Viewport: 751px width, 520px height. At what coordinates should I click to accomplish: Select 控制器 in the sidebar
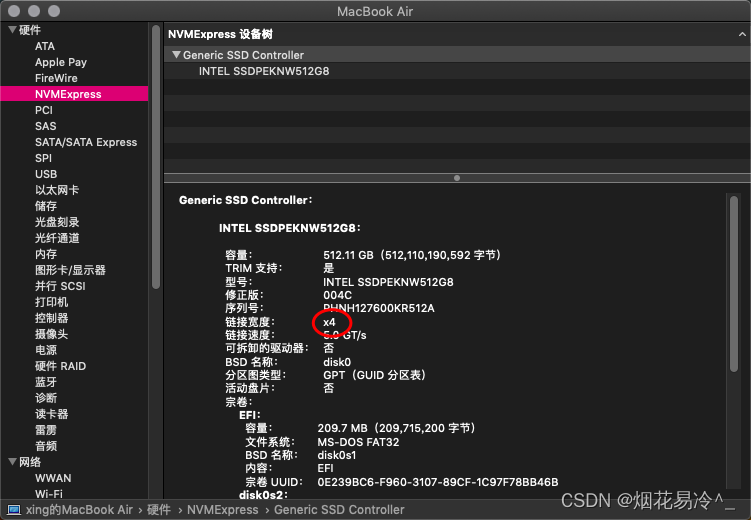click(x=51, y=318)
